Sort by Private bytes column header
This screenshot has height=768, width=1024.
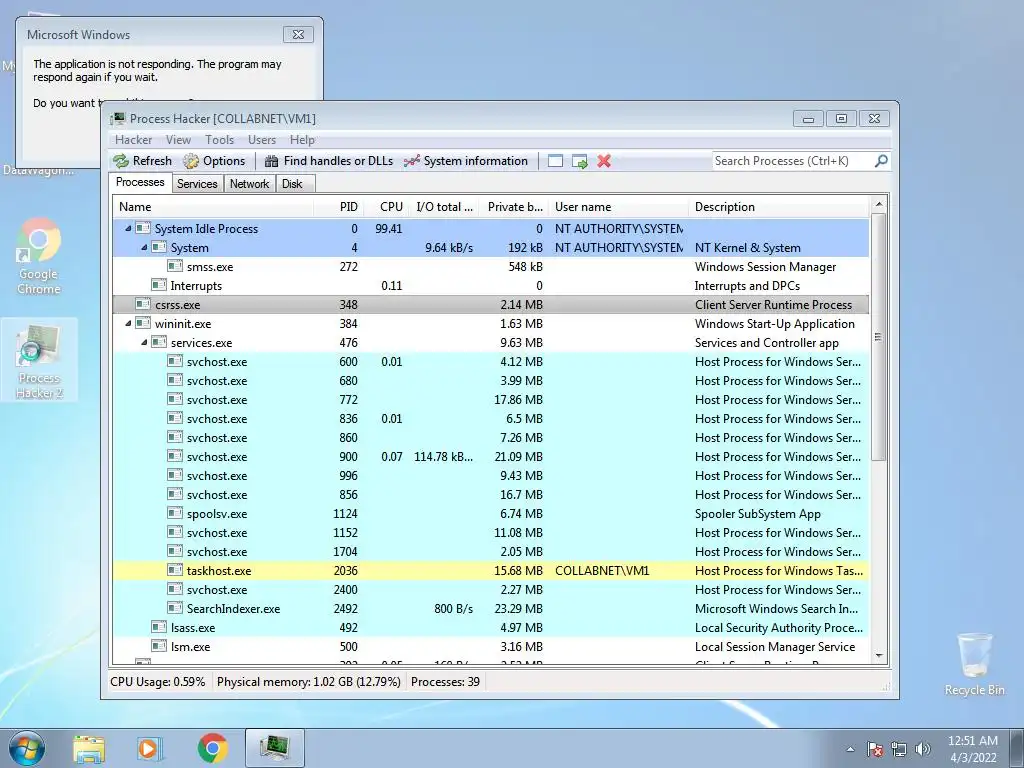(x=514, y=206)
